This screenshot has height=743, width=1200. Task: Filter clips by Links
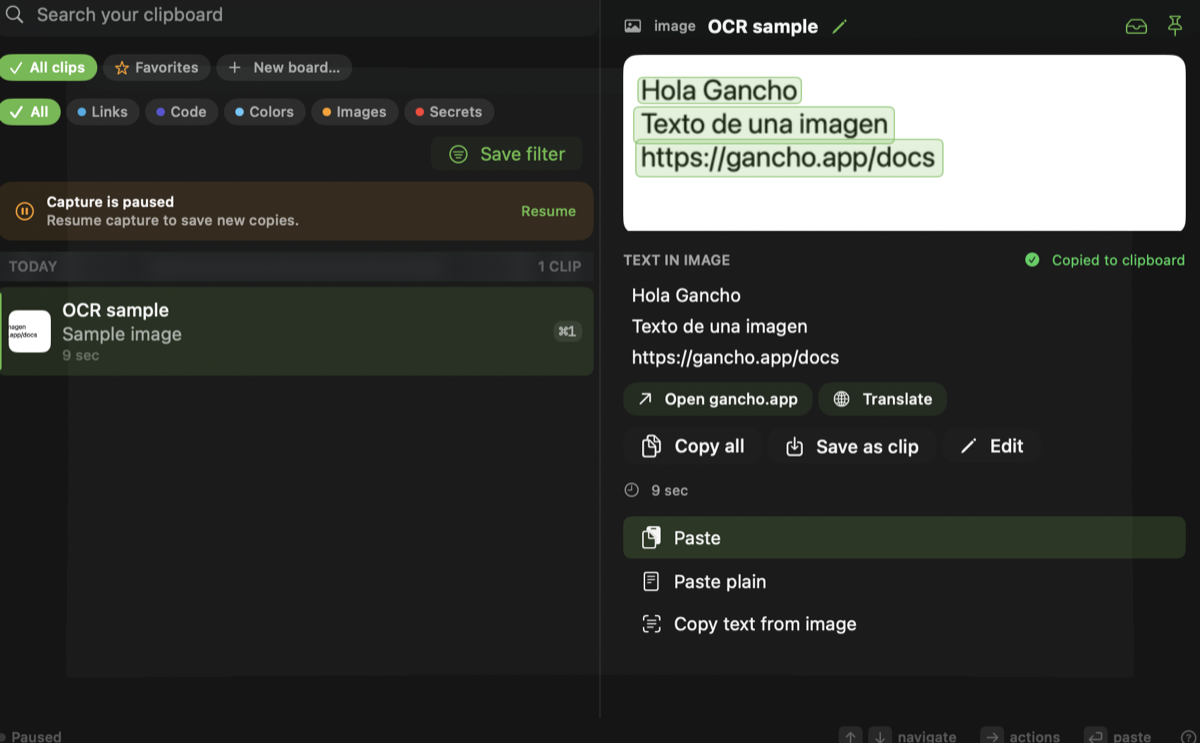click(x=102, y=112)
